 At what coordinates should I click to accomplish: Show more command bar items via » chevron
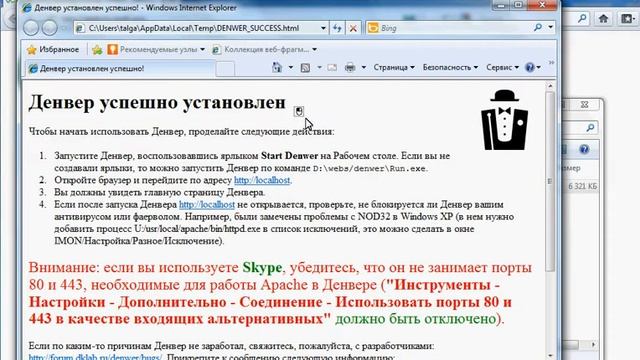551,62
